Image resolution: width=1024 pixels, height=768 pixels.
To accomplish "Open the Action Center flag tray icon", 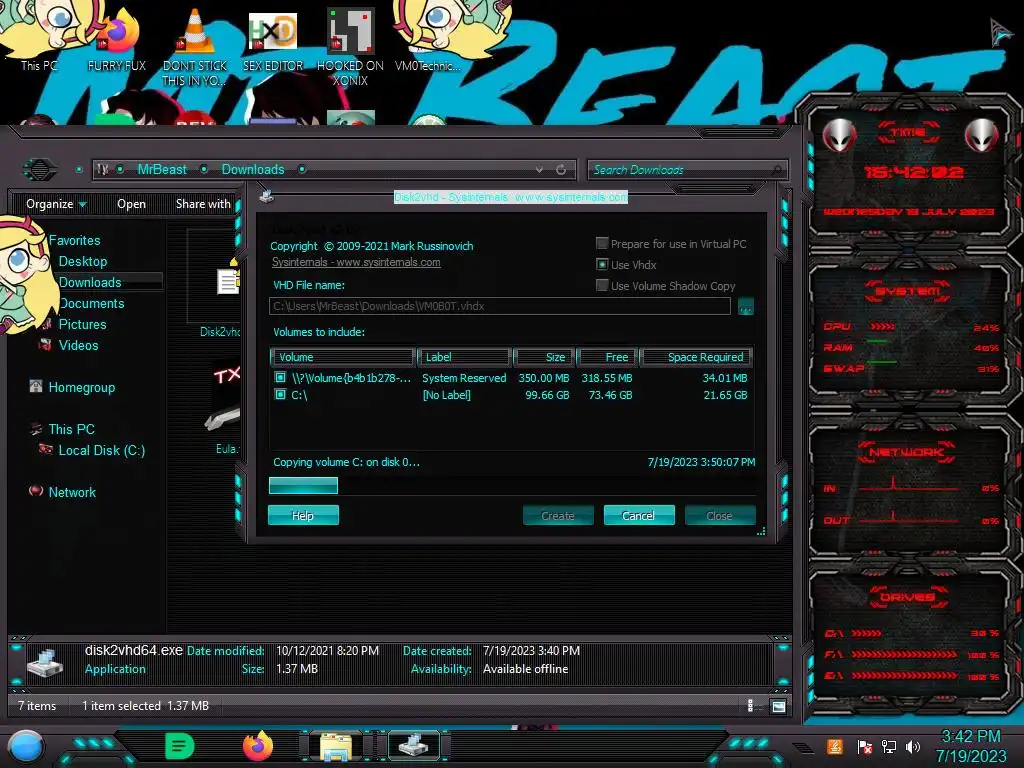I will tap(865, 746).
